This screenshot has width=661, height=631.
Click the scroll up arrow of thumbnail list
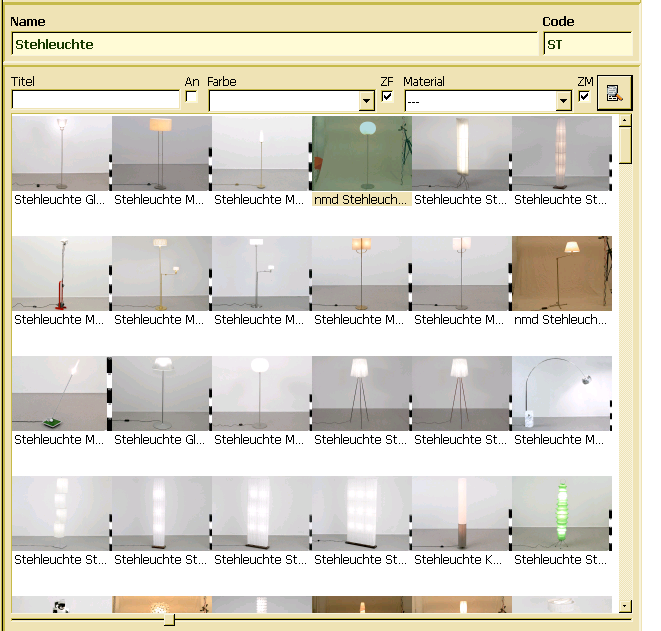(x=625, y=121)
